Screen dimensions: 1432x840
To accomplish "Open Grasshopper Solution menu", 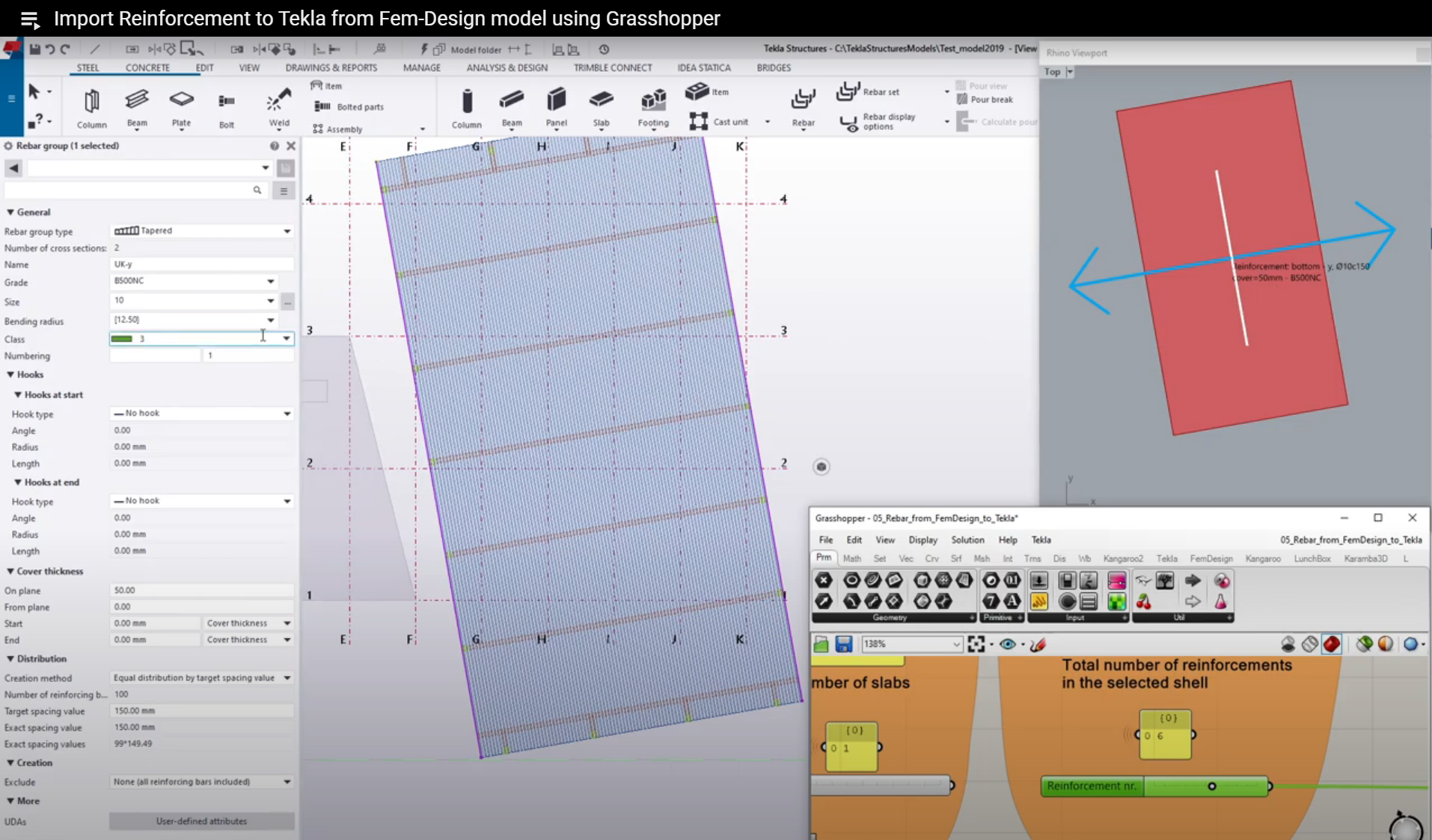I will [x=967, y=540].
